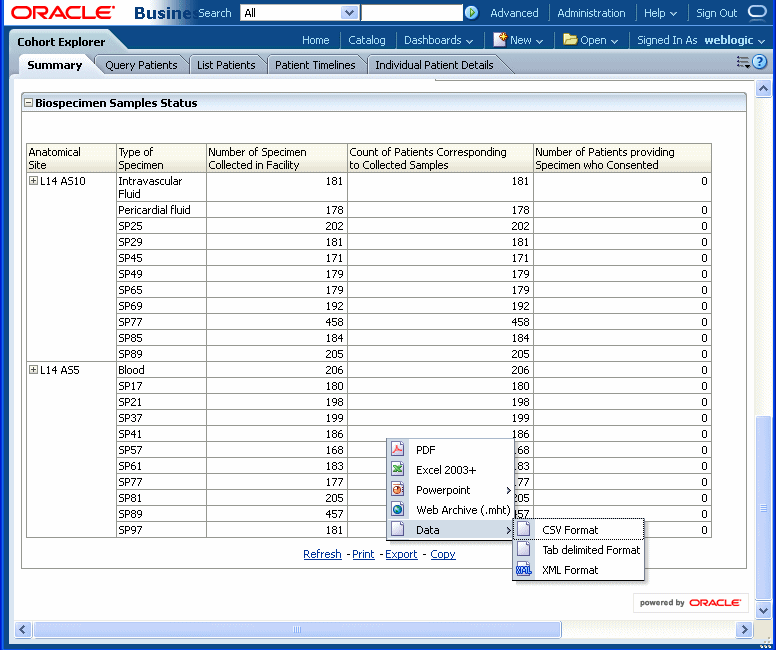Click the Refresh link

[x=322, y=554]
